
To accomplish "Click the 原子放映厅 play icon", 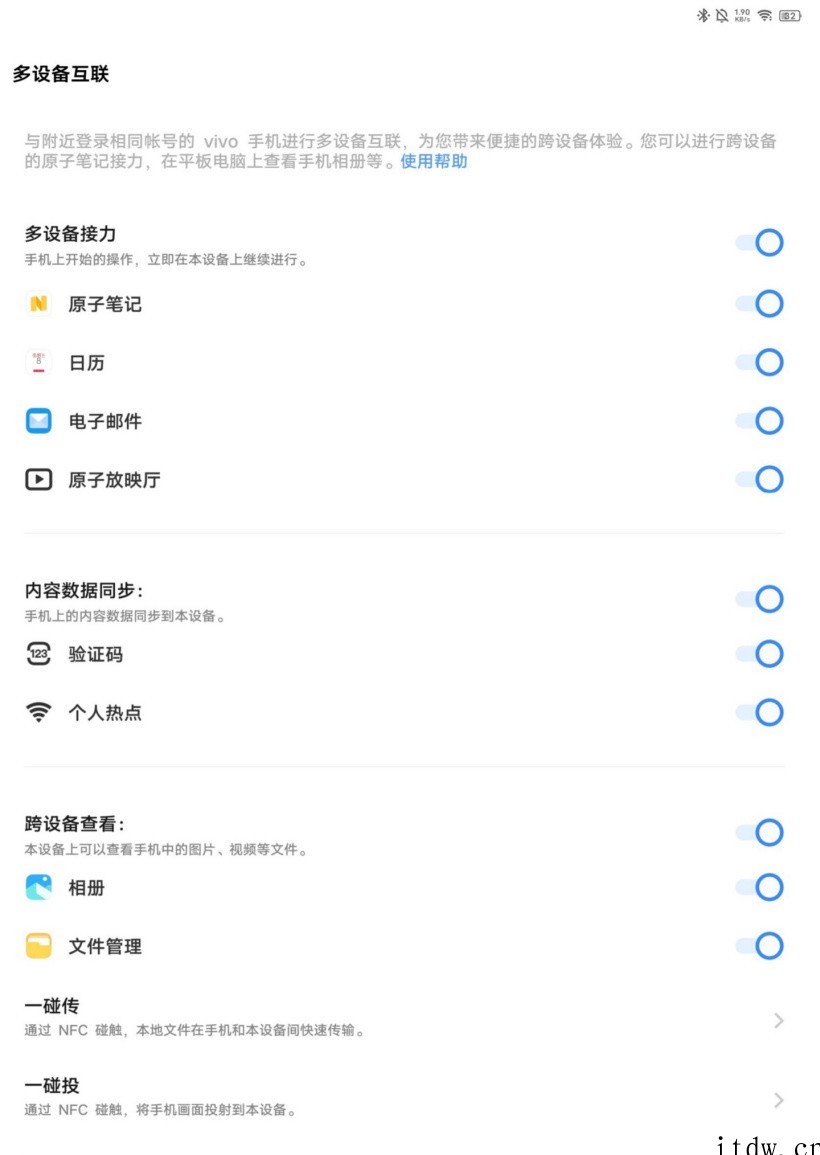I will coord(38,480).
